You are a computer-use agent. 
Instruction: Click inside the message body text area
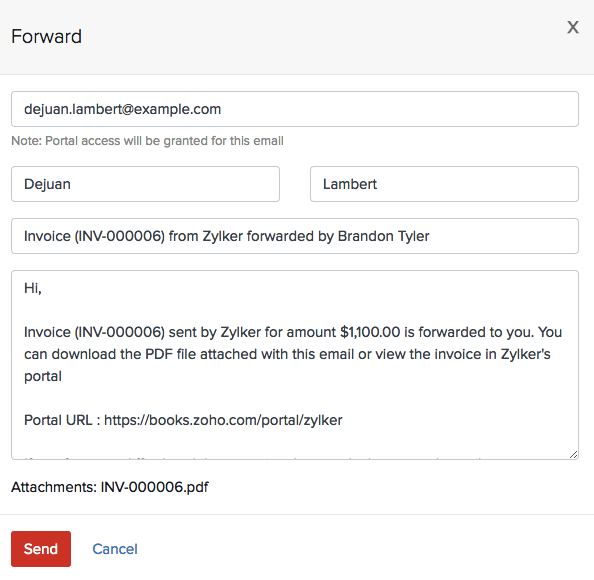(x=295, y=365)
